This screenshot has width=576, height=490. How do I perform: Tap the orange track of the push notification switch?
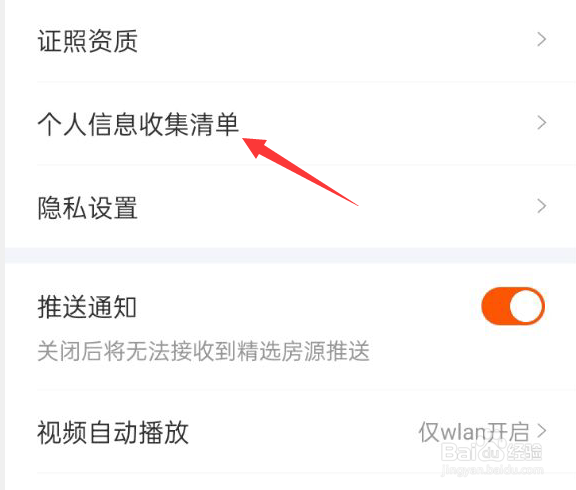[x=495, y=306]
